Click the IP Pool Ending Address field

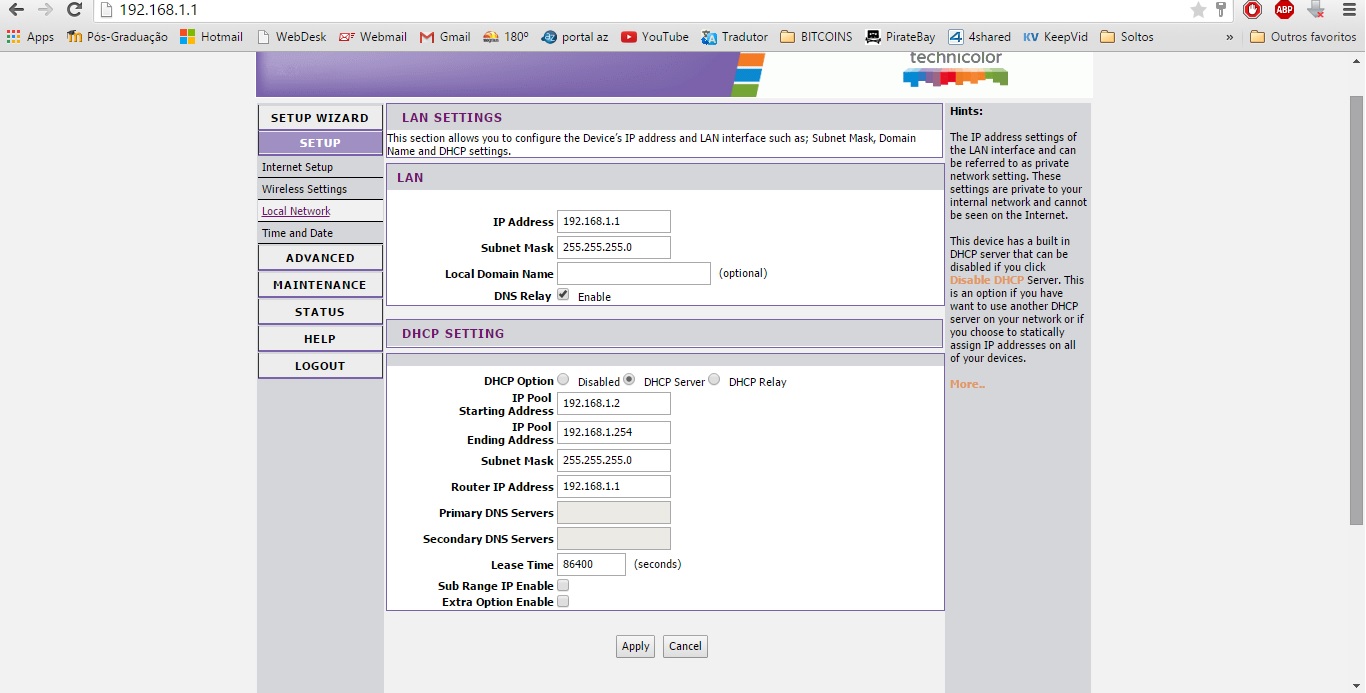click(614, 432)
